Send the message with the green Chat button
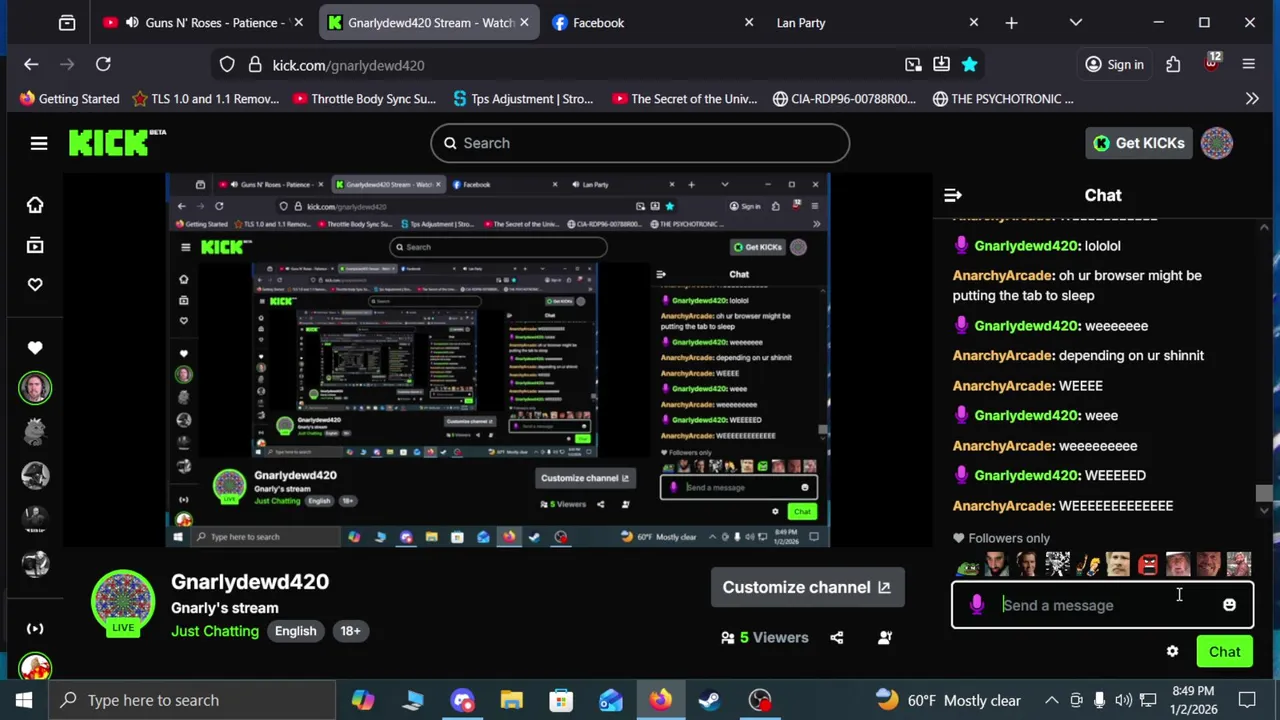This screenshot has height=720, width=1280. [x=1224, y=652]
